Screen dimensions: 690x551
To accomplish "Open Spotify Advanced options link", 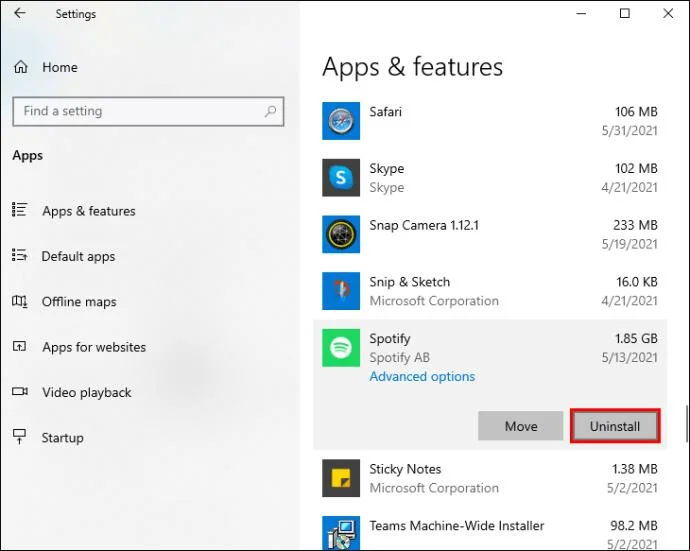I will (422, 377).
